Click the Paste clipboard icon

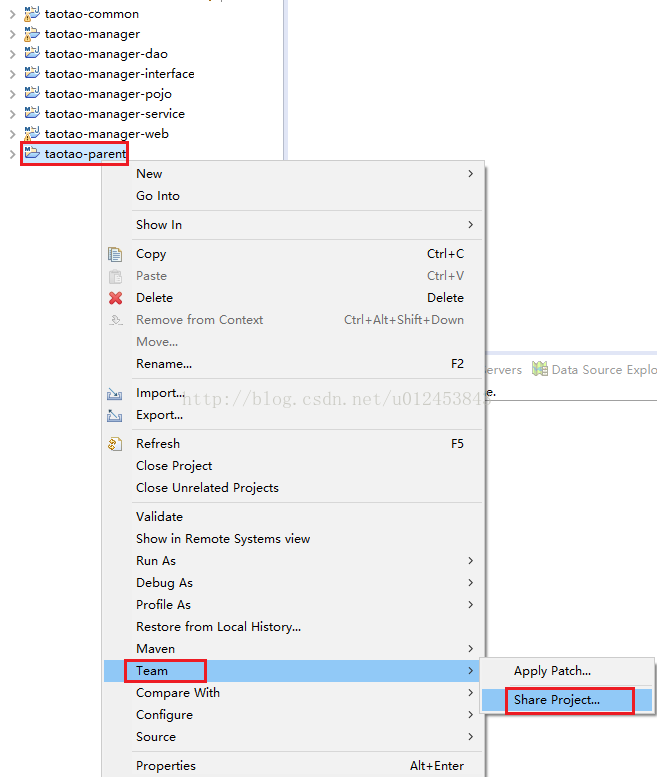115,276
